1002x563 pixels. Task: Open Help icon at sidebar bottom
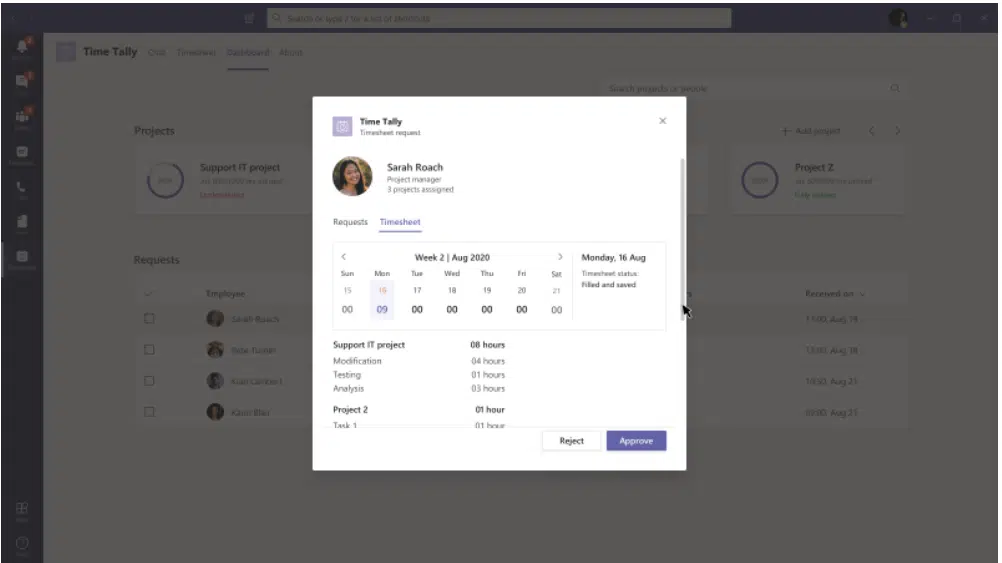coord(22,543)
